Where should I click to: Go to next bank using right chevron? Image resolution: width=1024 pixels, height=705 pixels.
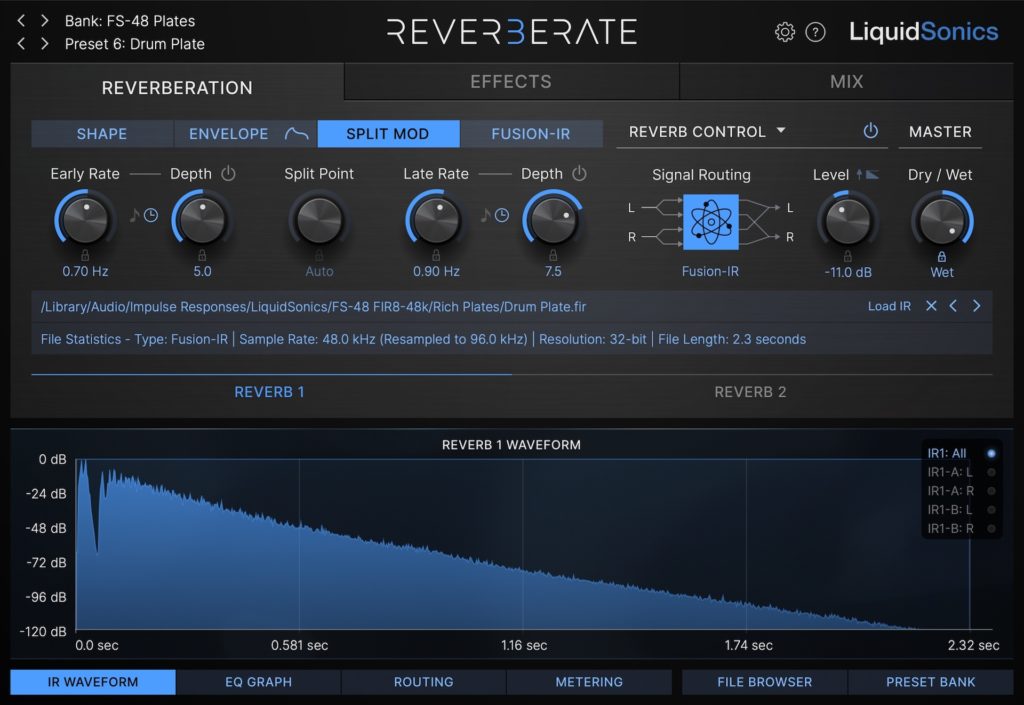click(x=44, y=20)
